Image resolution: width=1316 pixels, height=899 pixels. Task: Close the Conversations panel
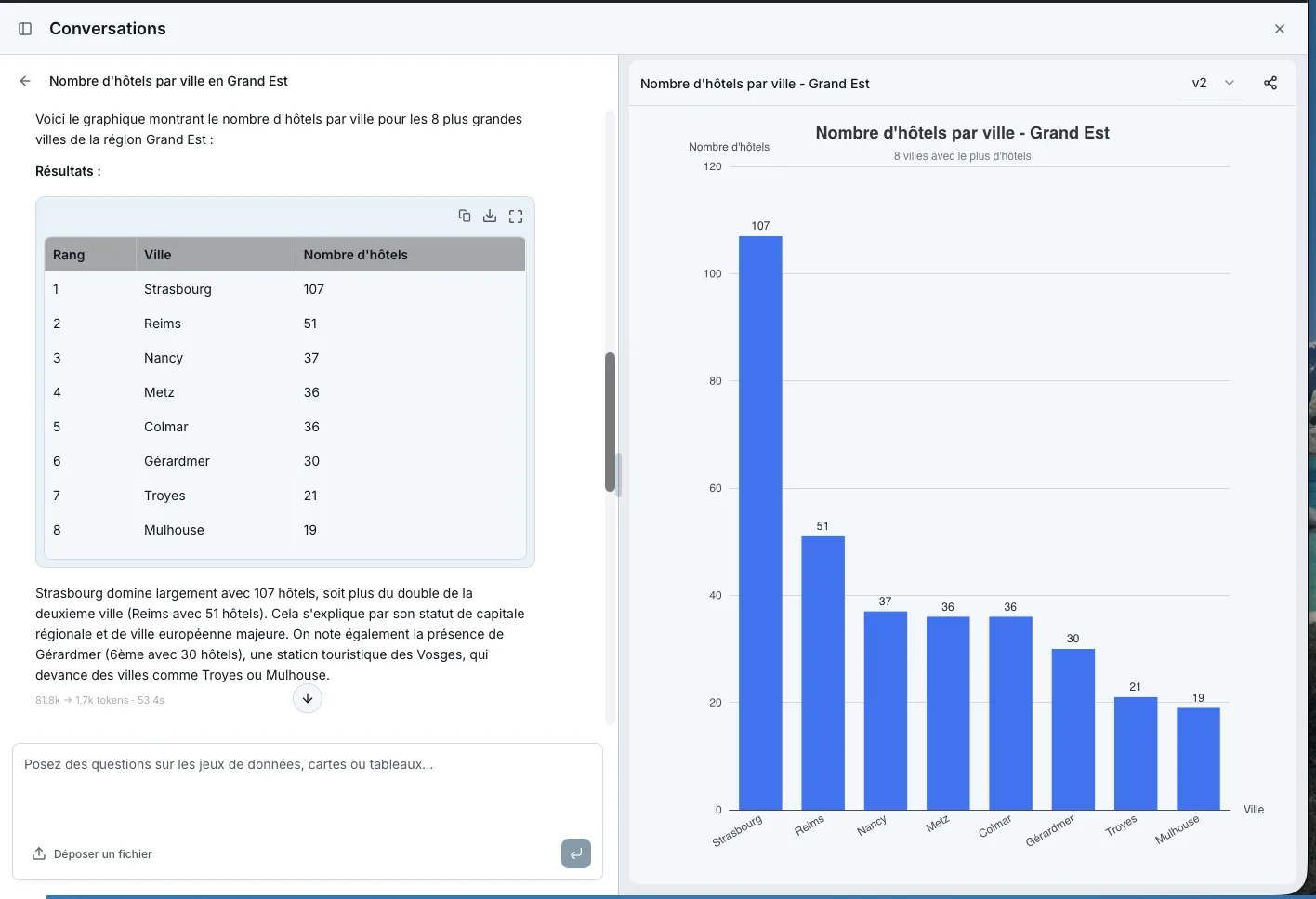(1280, 29)
